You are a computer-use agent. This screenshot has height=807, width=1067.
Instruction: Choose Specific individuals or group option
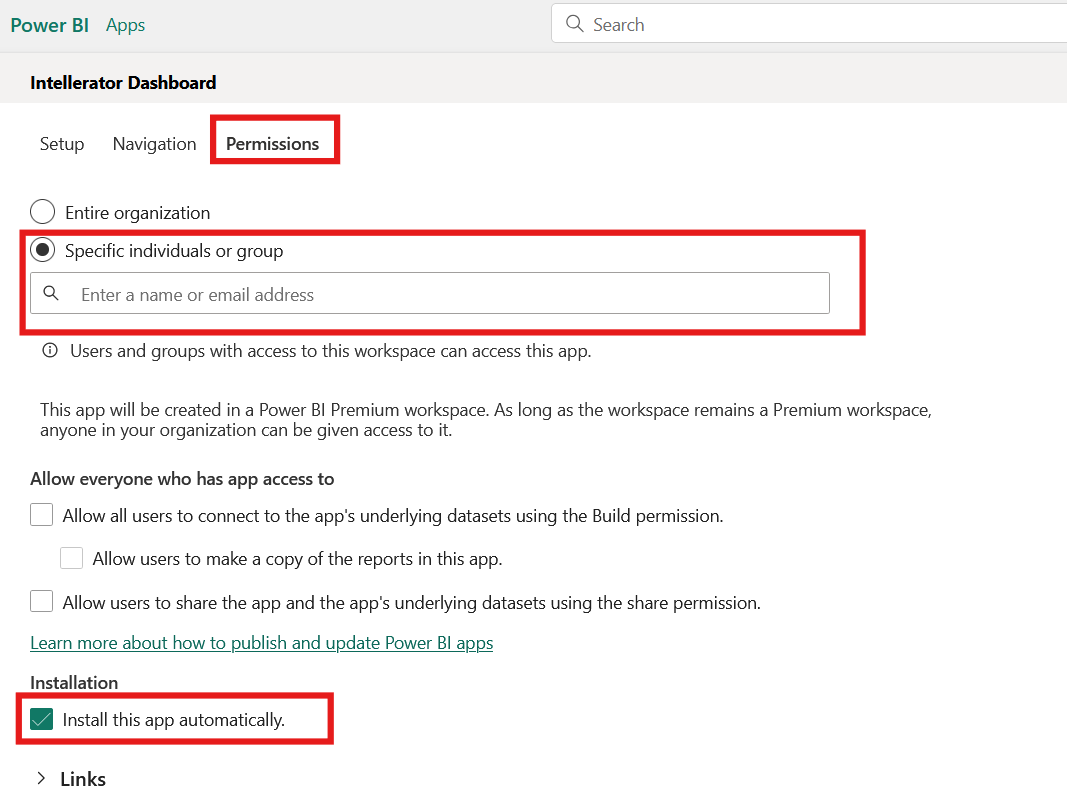(x=43, y=251)
